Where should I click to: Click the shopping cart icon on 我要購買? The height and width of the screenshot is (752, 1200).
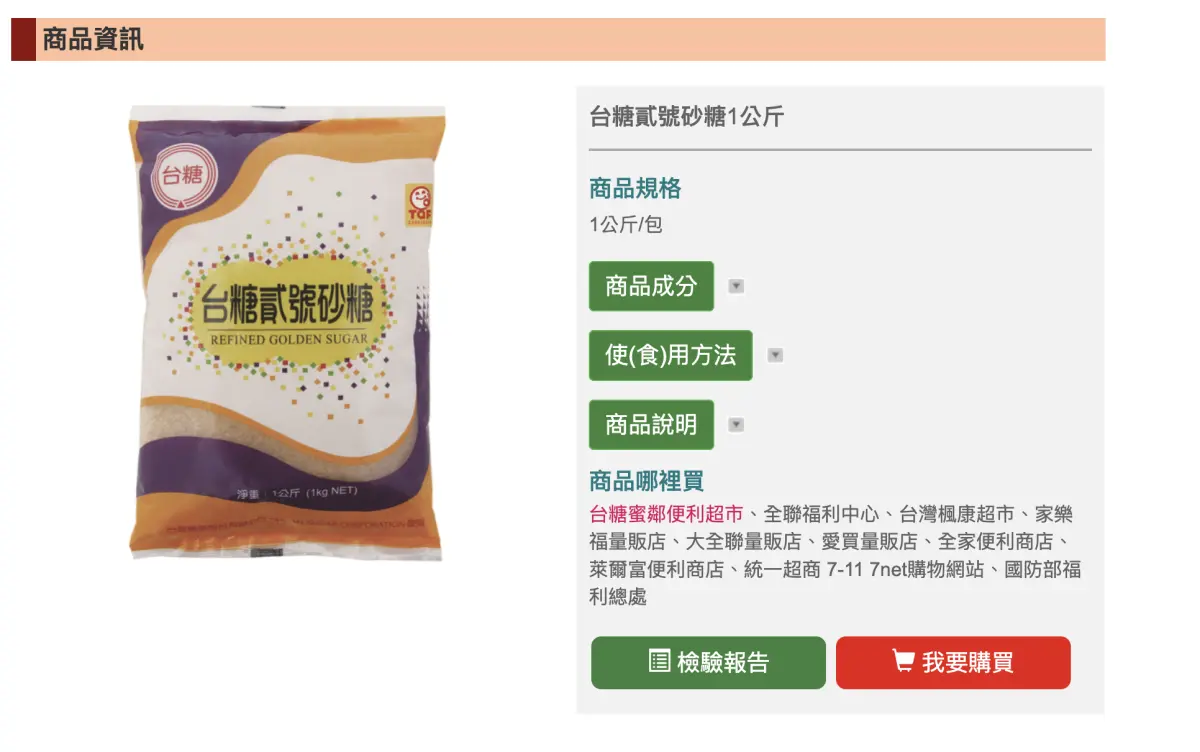click(902, 661)
